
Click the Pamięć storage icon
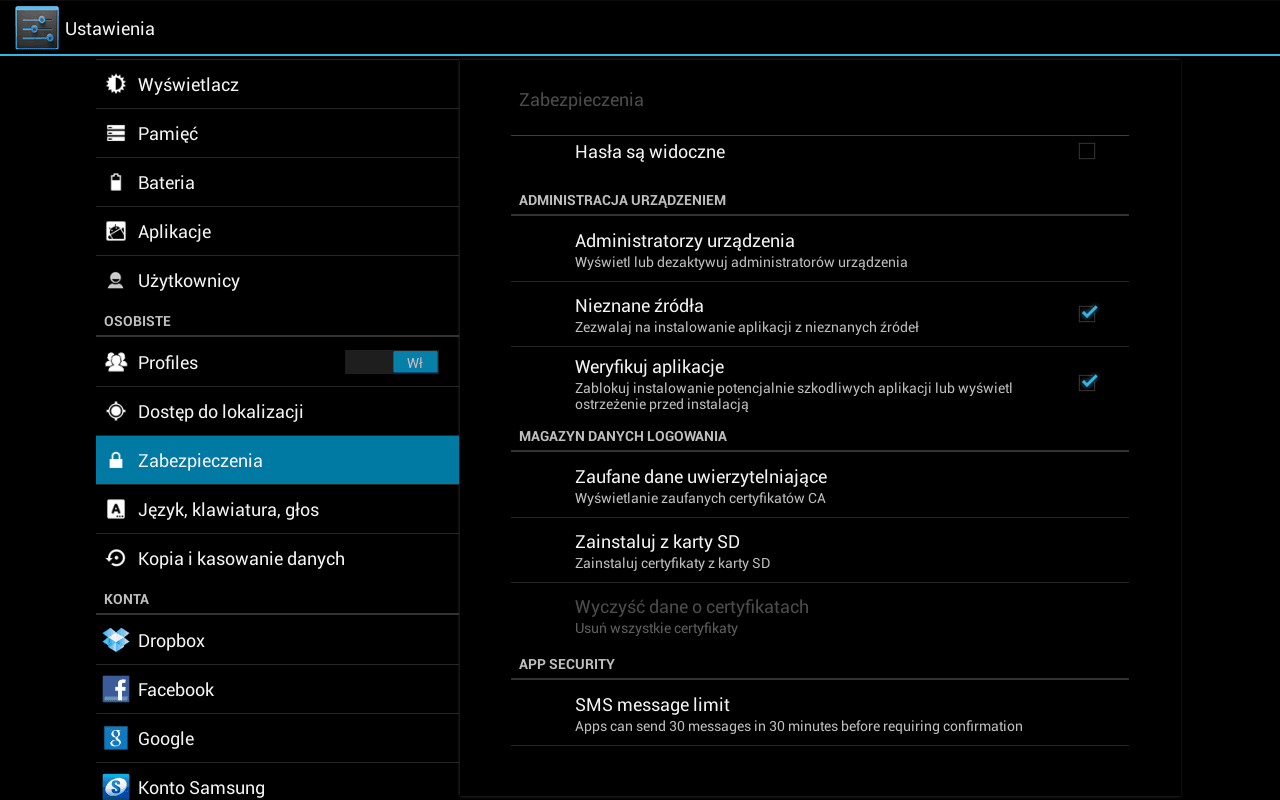click(x=116, y=133)
